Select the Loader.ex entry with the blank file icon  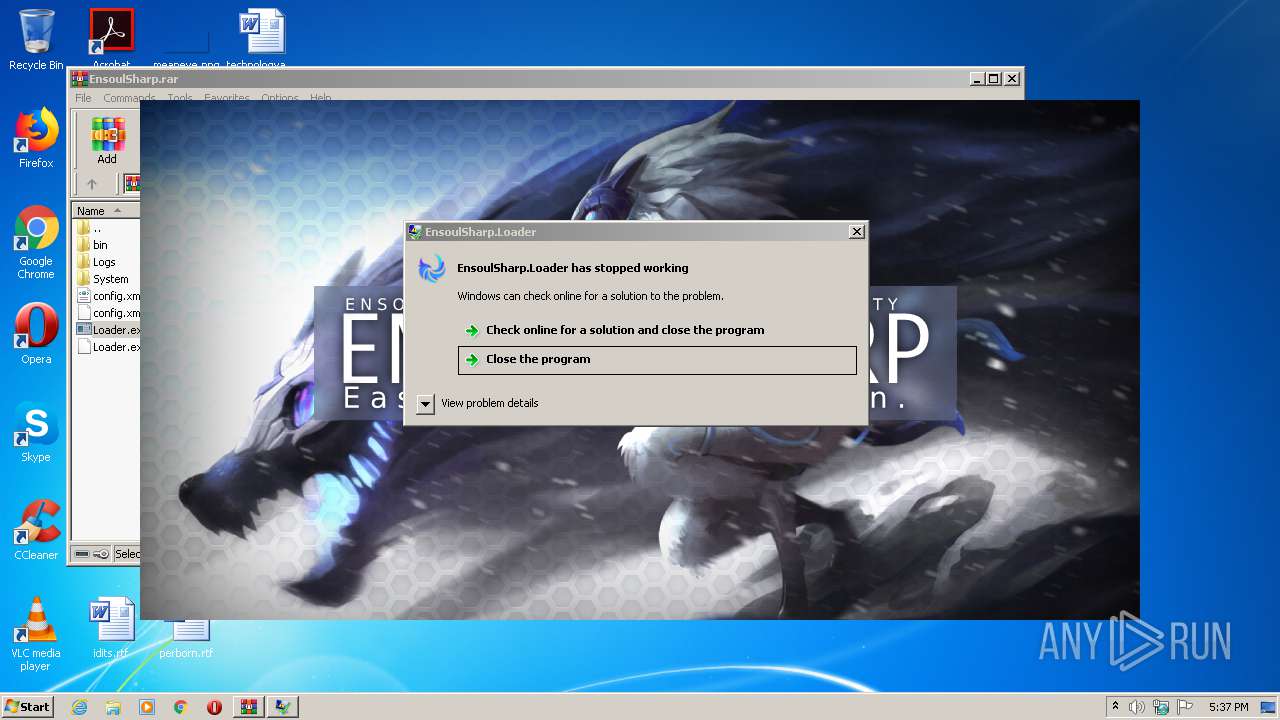[108, 347]
